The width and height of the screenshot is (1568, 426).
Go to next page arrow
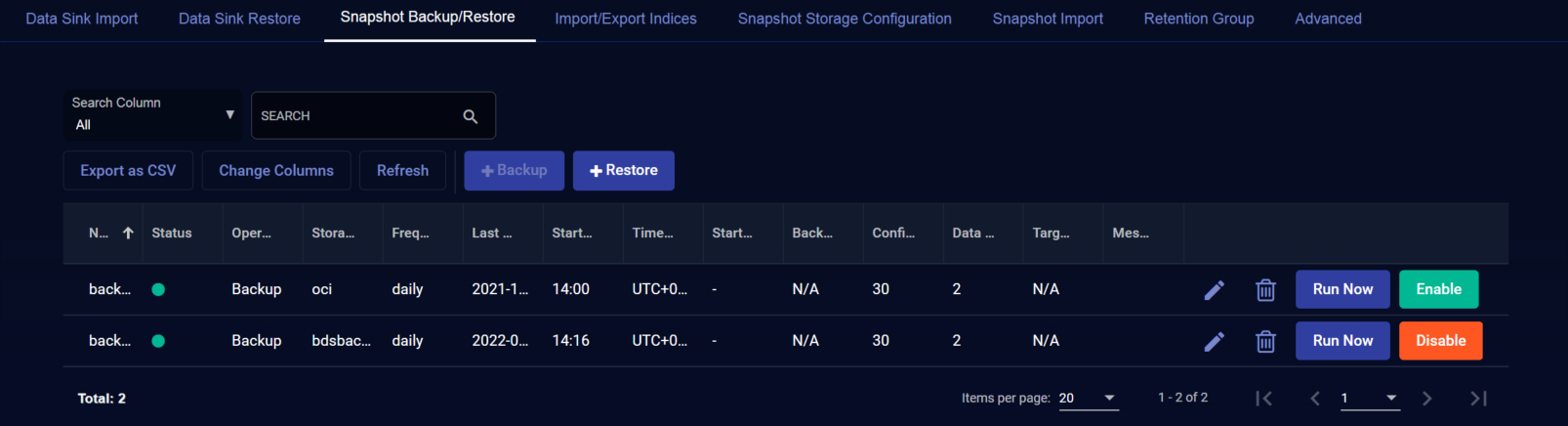point(1427,398)
